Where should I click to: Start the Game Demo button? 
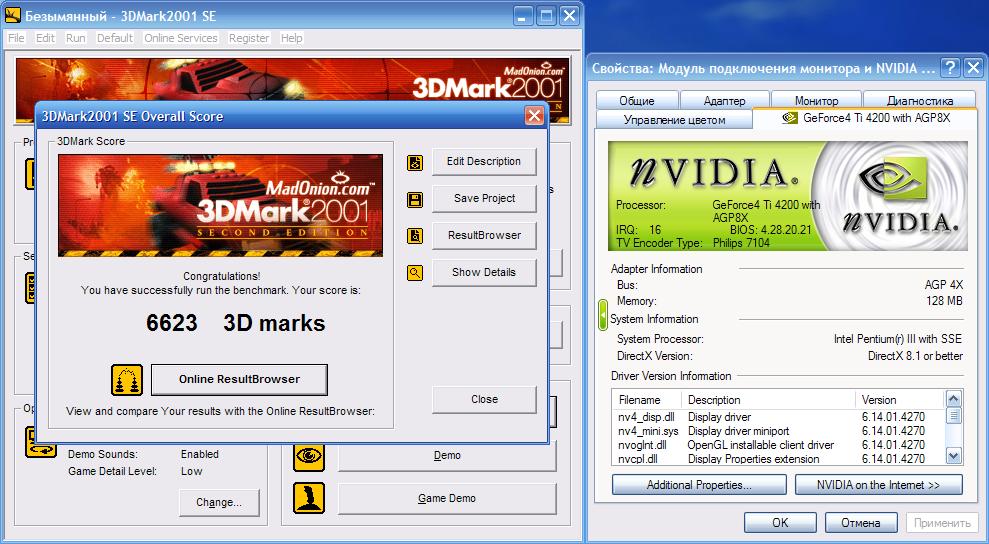(x=447, y=499)
